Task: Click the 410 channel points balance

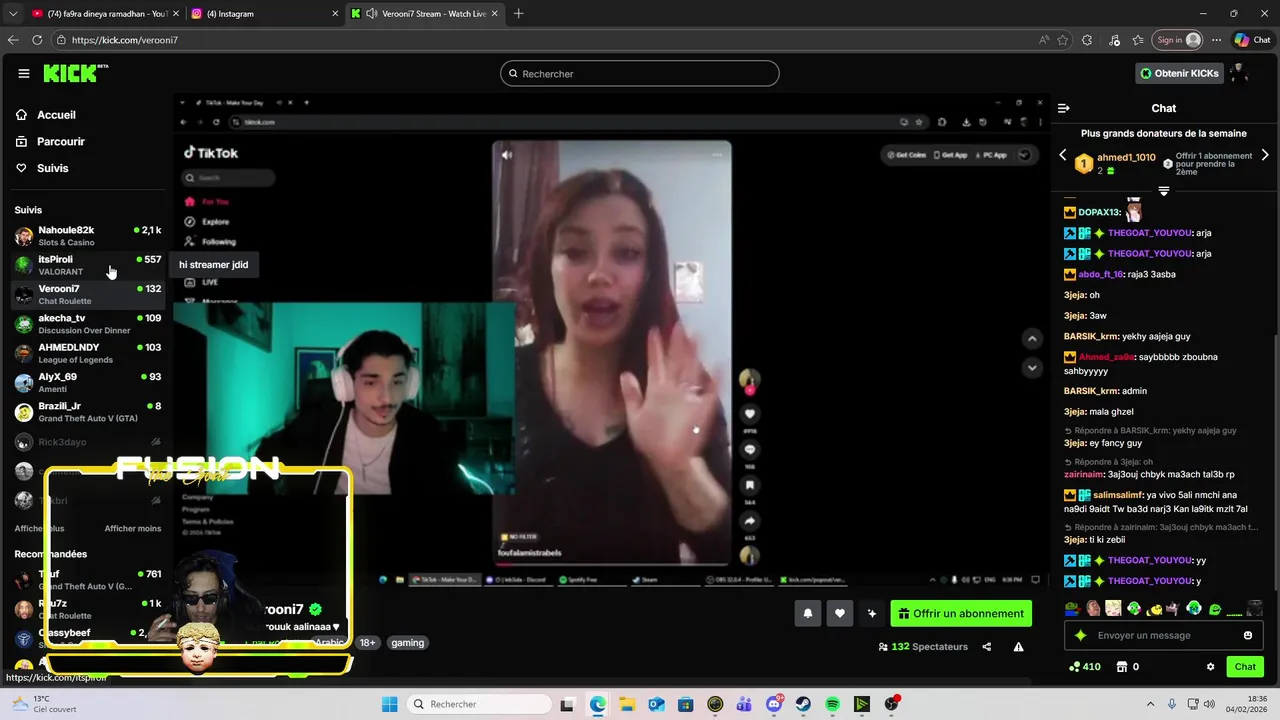Action: click(1085, 667)
